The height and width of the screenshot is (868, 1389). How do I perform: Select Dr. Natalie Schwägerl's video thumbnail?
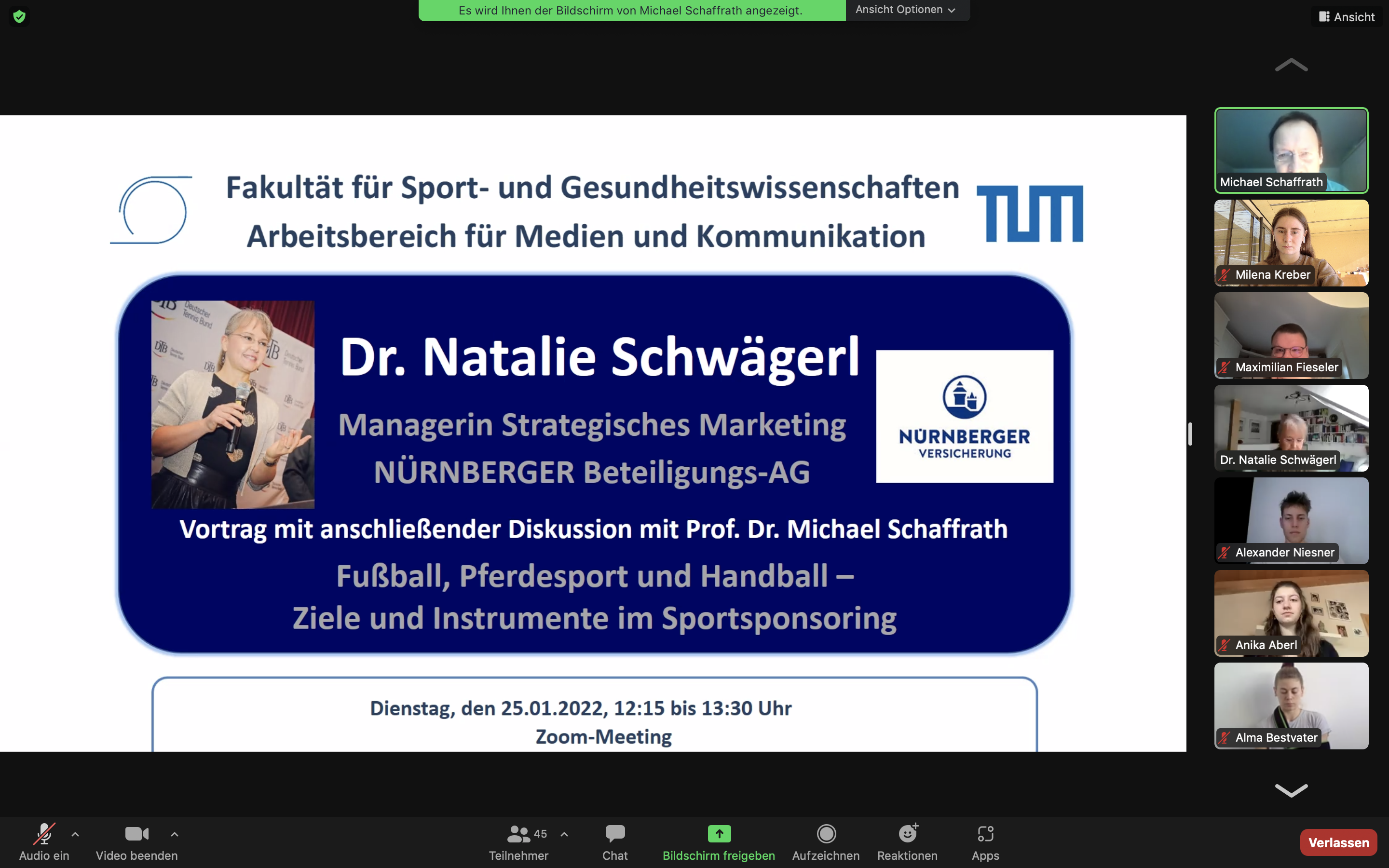[x=1292, y=428]
